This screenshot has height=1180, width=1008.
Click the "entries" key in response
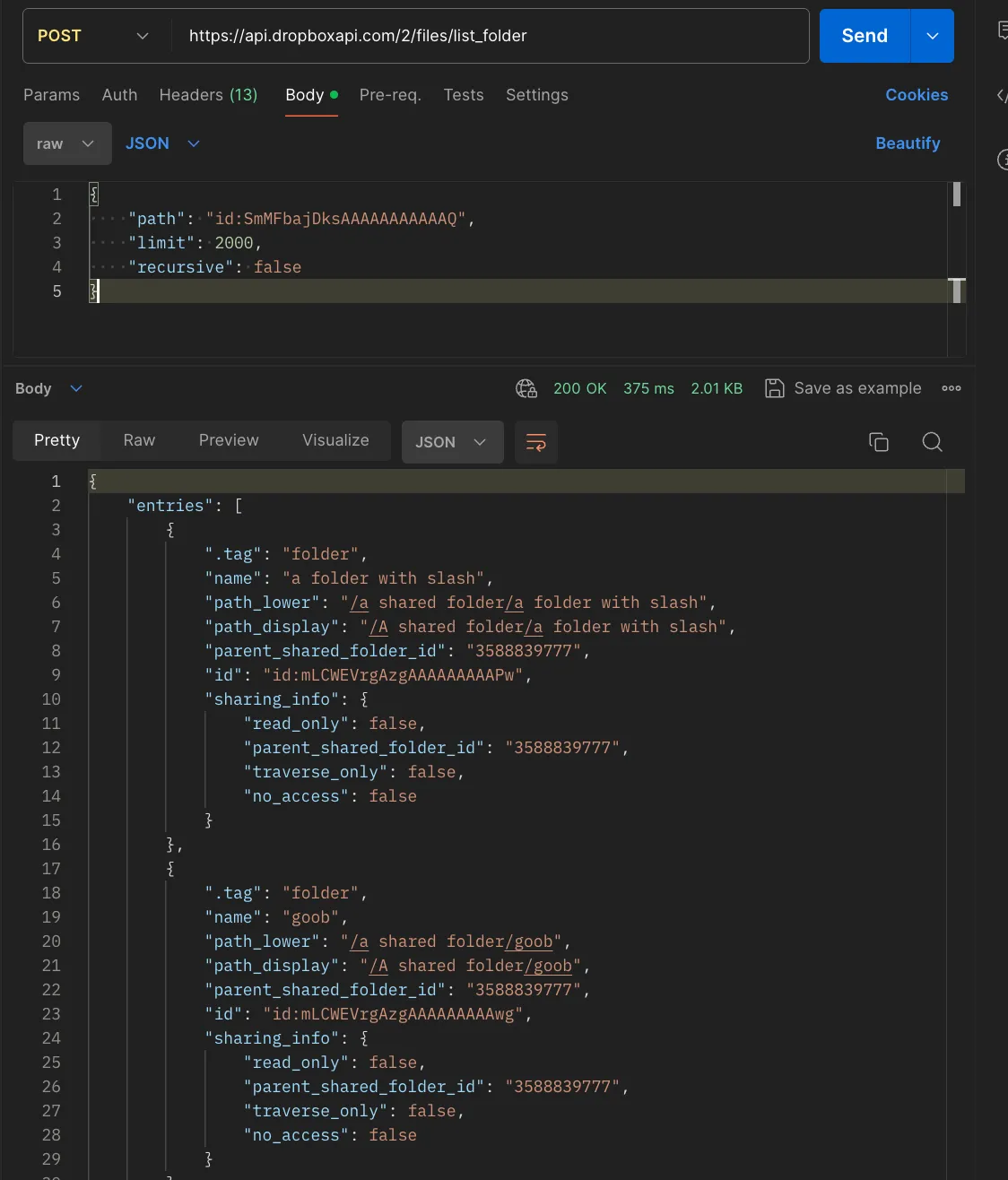pyautogui.click(x=170, y=506)
